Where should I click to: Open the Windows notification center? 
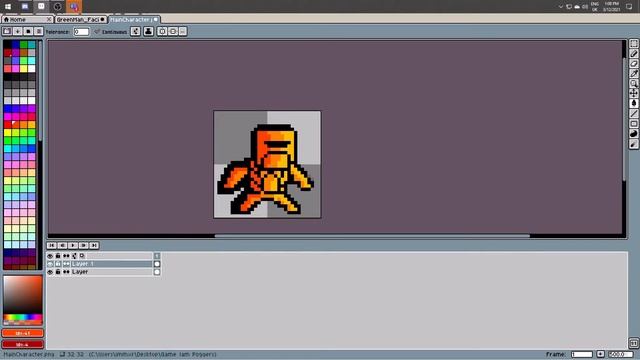coord(629,7)
